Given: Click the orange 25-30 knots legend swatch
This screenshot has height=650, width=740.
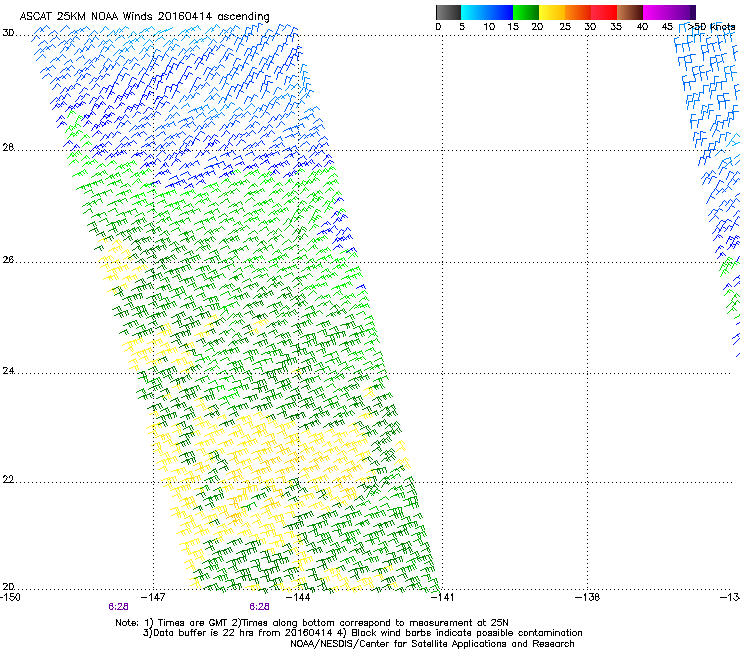Looking at the screenshot, I should click(578, 12).
